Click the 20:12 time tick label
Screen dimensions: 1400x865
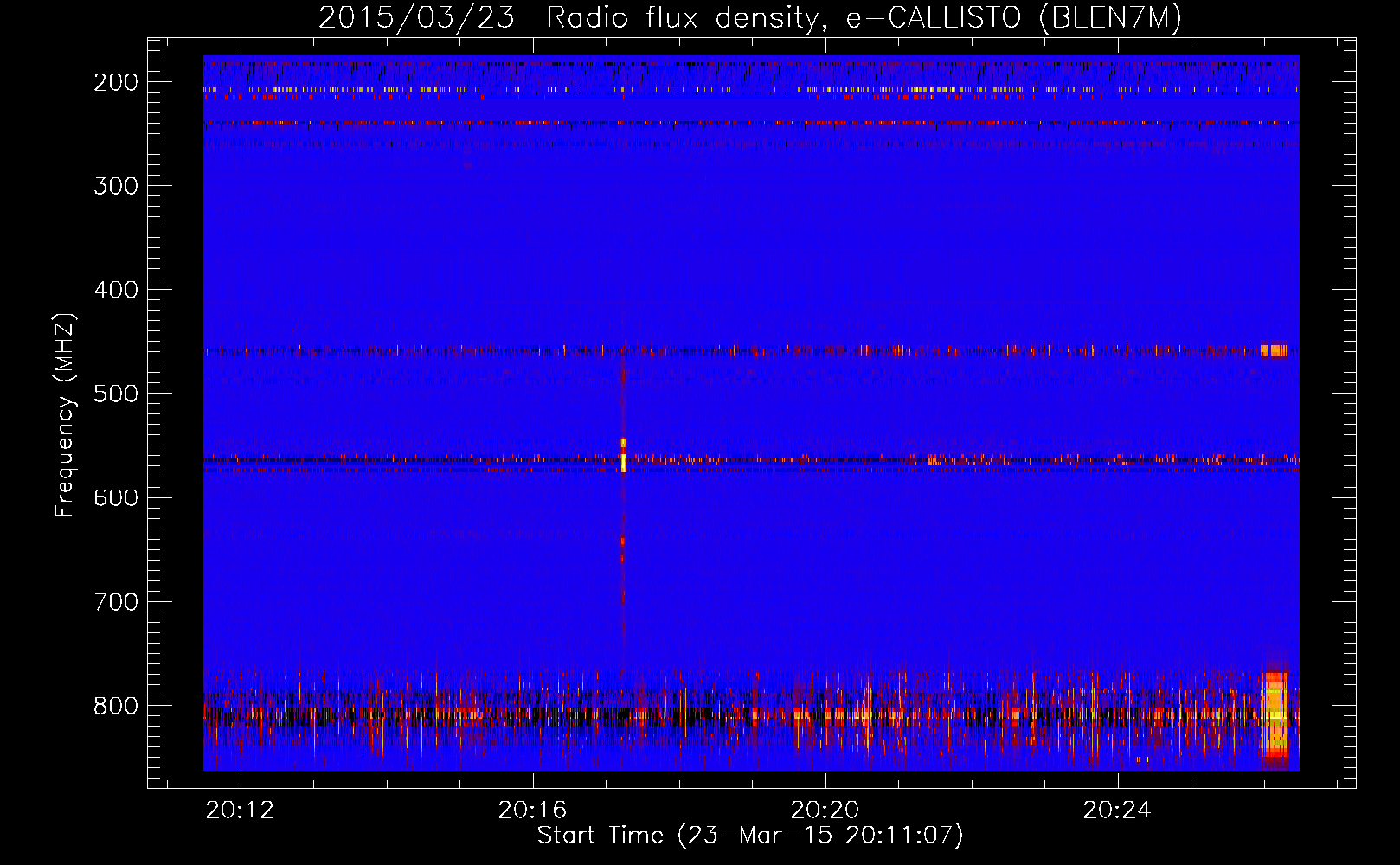coord(240,810)
